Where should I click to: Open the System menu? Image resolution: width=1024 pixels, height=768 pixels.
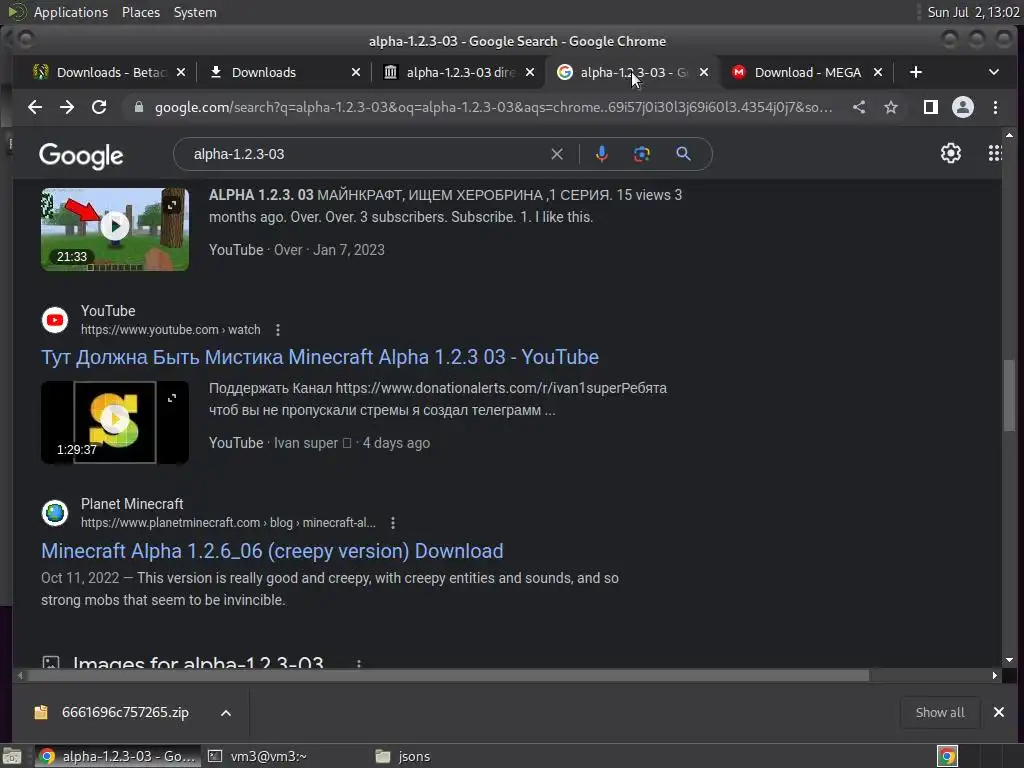pyautogui.click(x=195, y=12)
